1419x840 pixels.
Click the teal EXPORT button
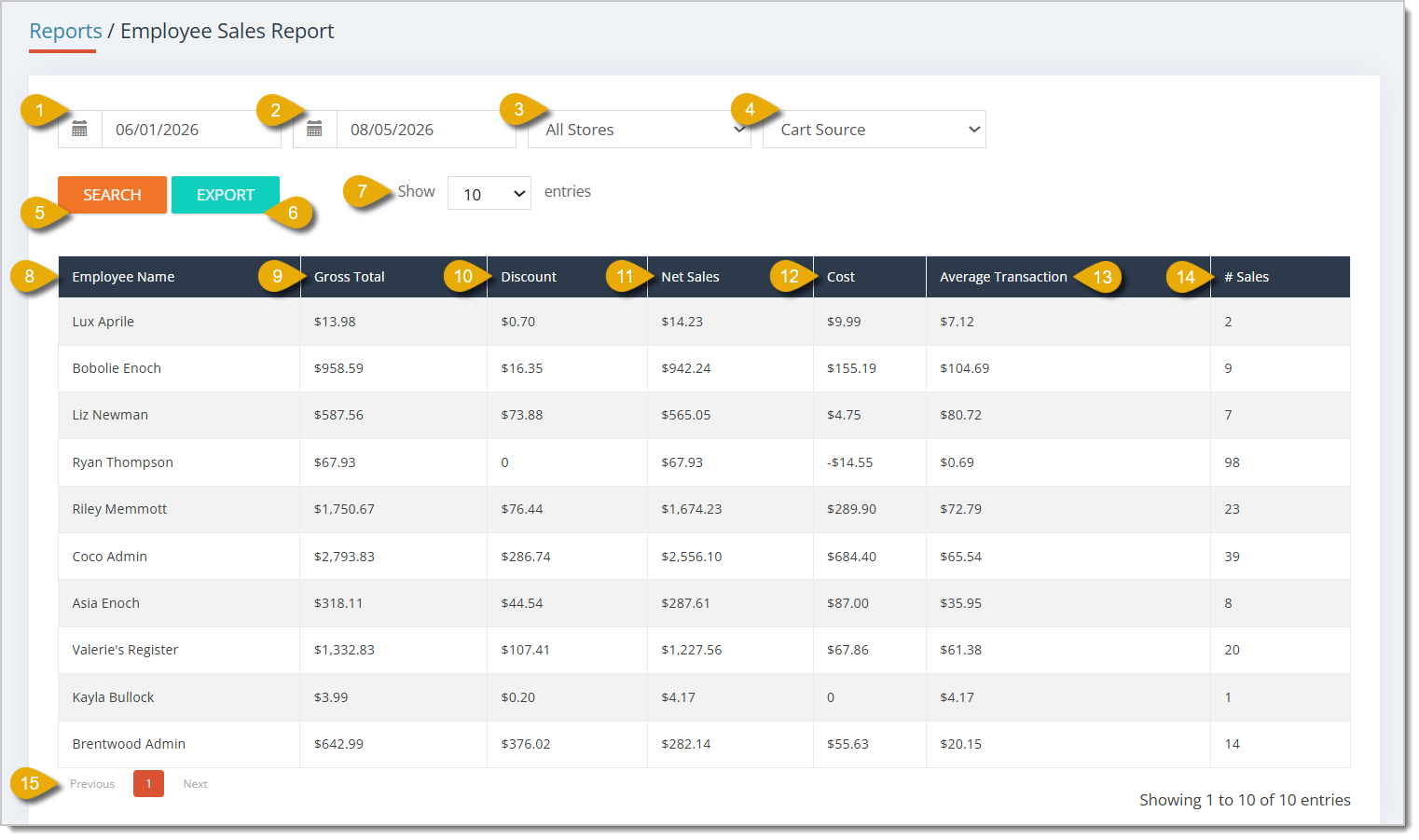tap(226, 195)
